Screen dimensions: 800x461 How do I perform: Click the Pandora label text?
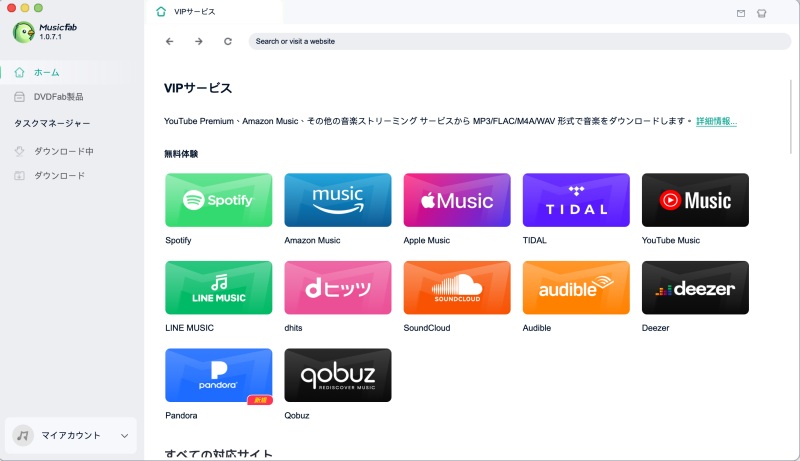(x=181, y=416)
